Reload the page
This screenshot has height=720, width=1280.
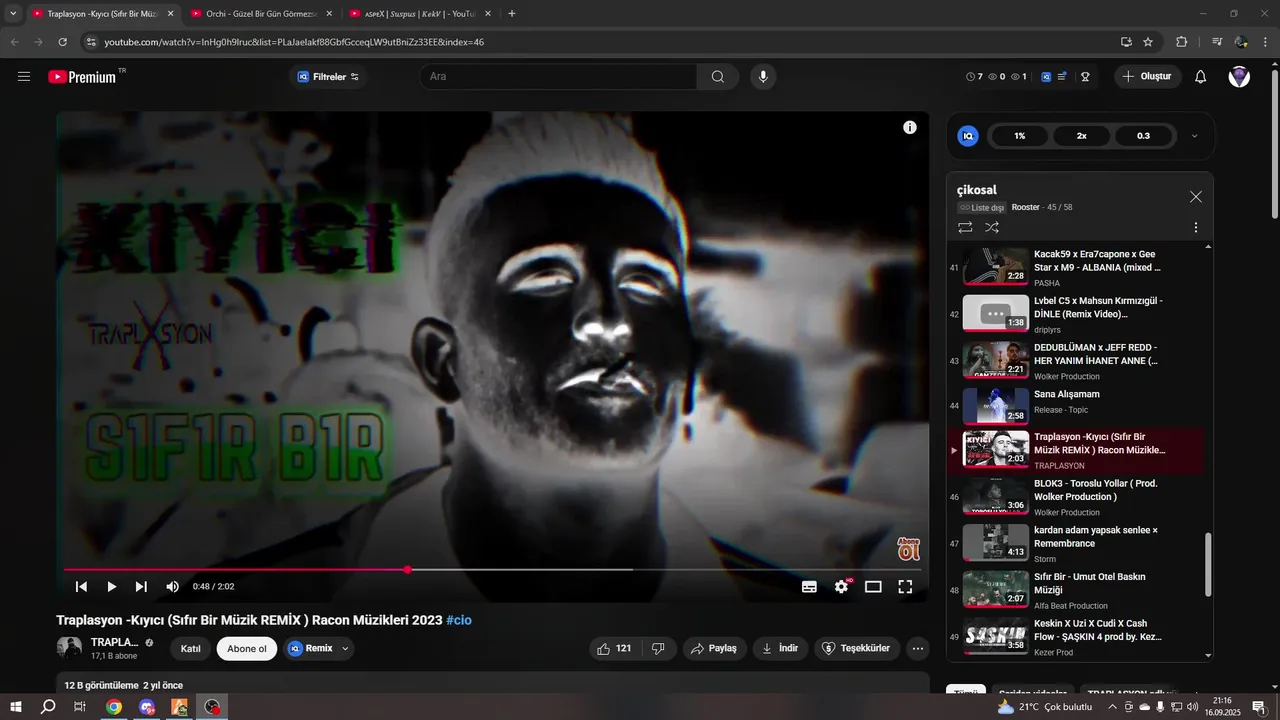coord(63,42)
